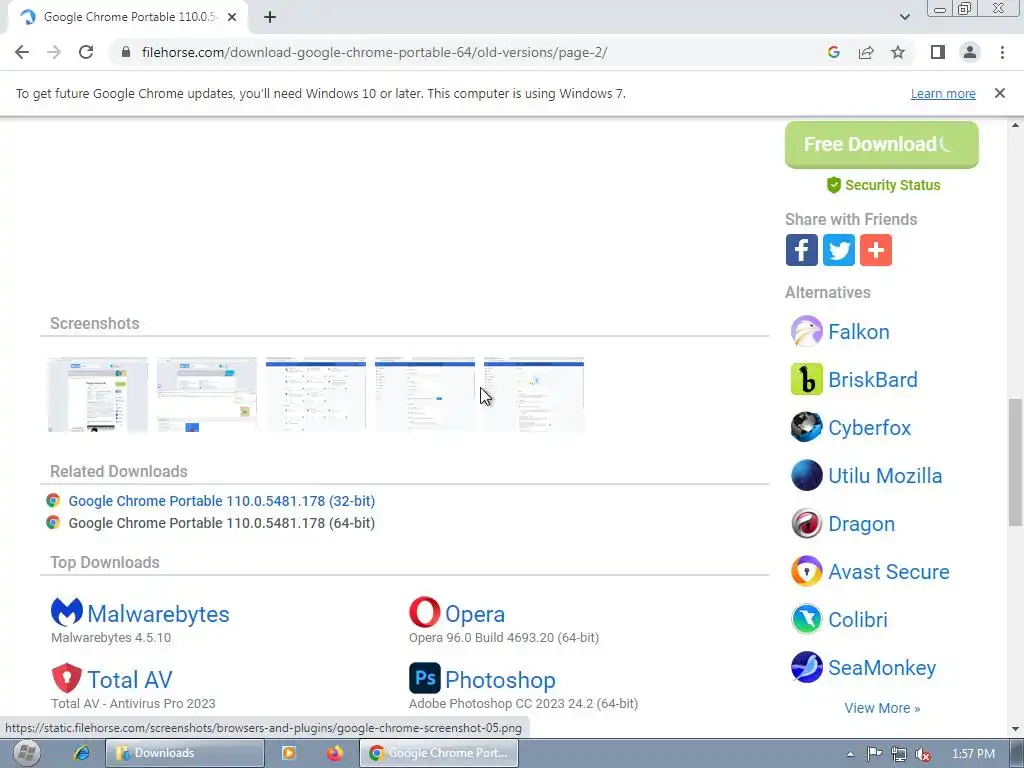Switch to the Downloads taskbar window
Screen dimensions: 1024x768
click(185, 753)
